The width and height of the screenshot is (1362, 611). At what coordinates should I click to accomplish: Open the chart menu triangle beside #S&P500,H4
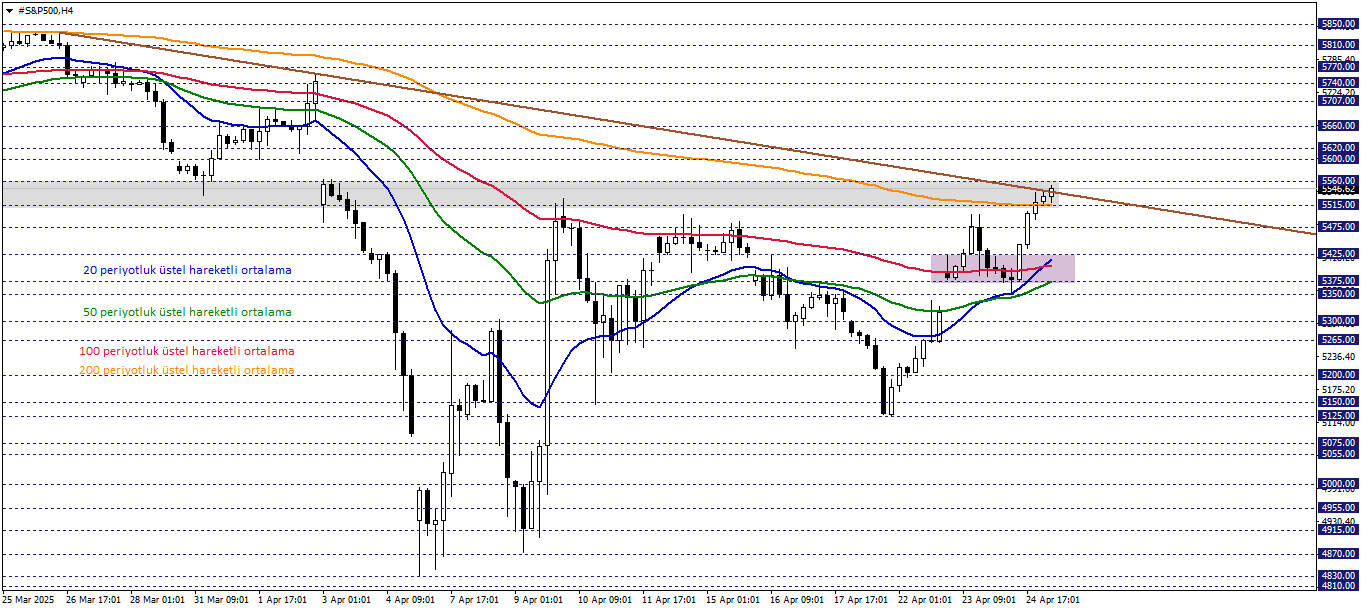point(9,10)
